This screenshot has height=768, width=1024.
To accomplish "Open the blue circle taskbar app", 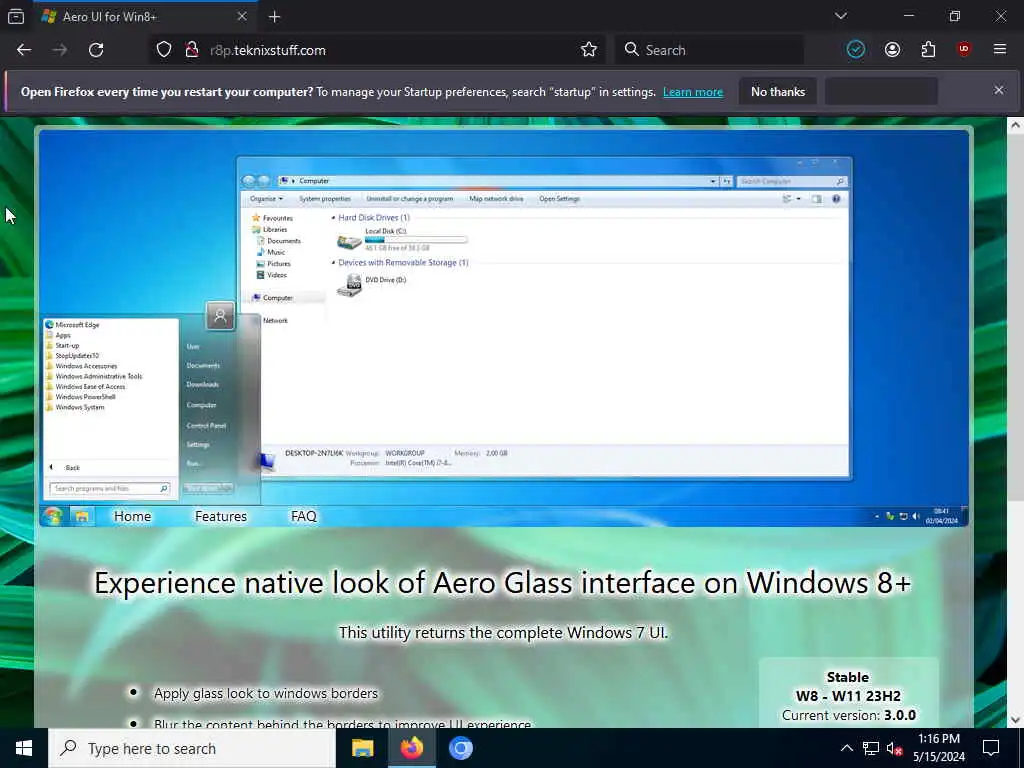I will tap(460, 748).
